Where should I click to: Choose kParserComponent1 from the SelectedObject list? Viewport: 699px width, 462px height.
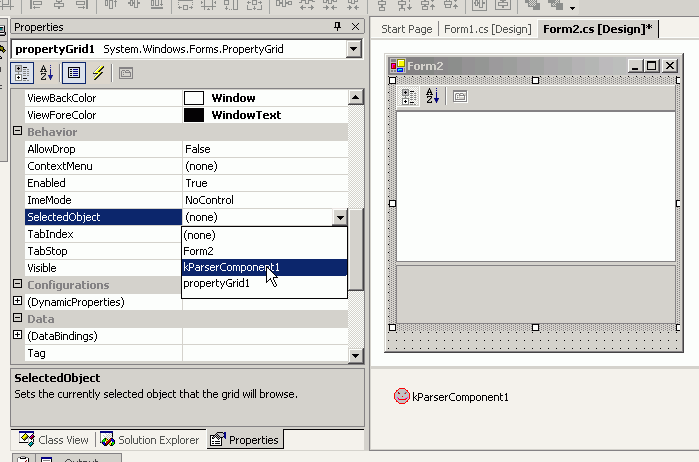[x=232, y=267]
